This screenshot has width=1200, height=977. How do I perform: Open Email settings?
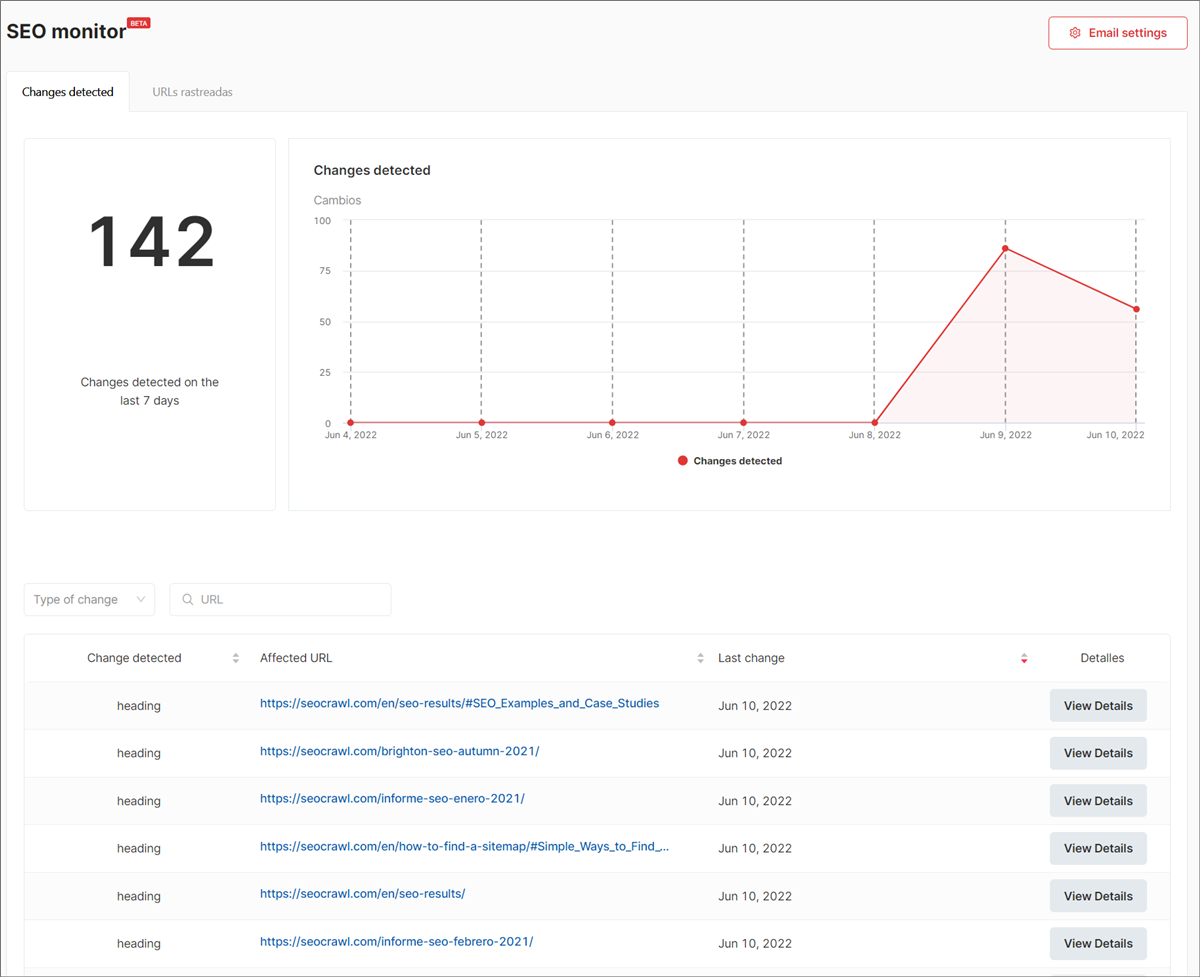1117,32
